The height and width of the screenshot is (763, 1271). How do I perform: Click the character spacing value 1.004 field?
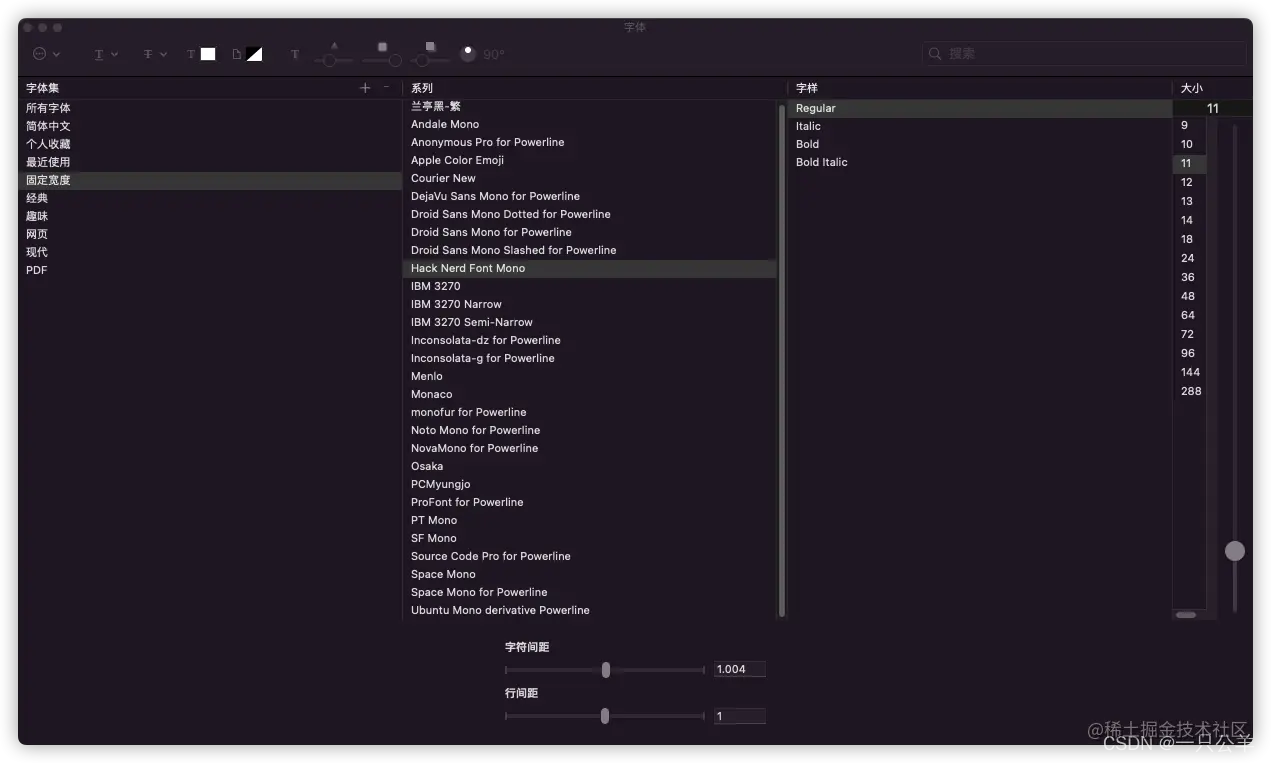tap(740, 669)
